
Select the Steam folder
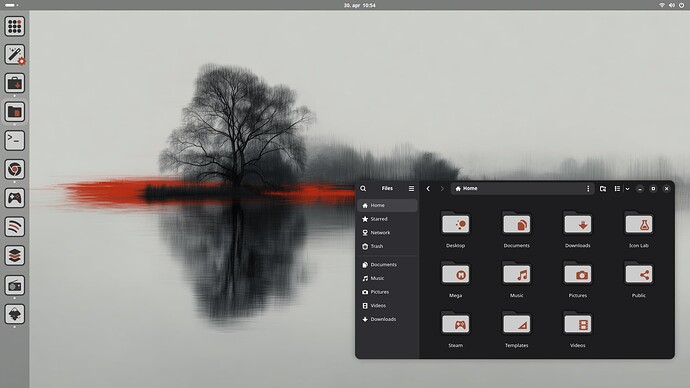click(x=455, y=324)
